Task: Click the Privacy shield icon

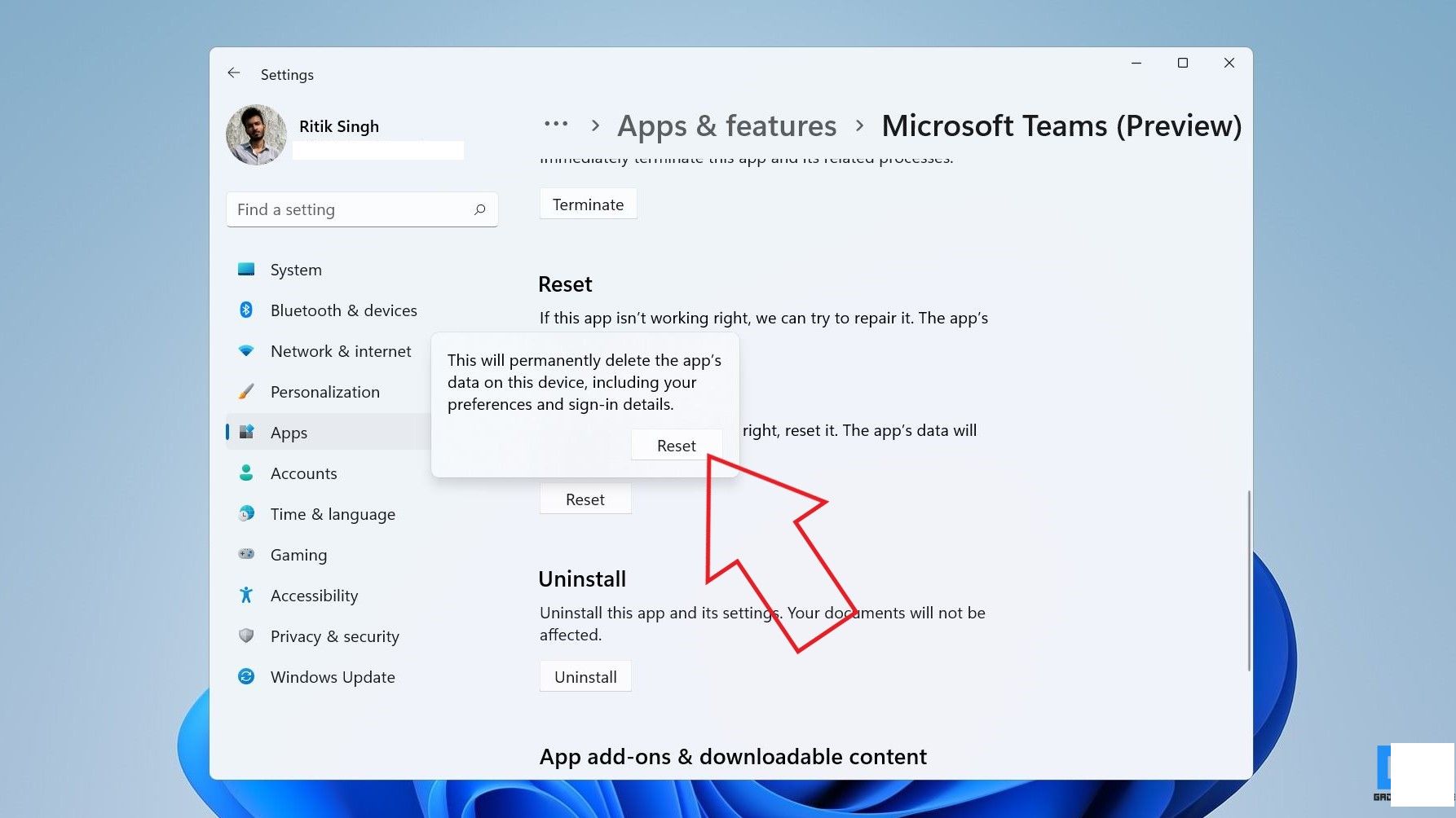Action: (x=246, y=635)
